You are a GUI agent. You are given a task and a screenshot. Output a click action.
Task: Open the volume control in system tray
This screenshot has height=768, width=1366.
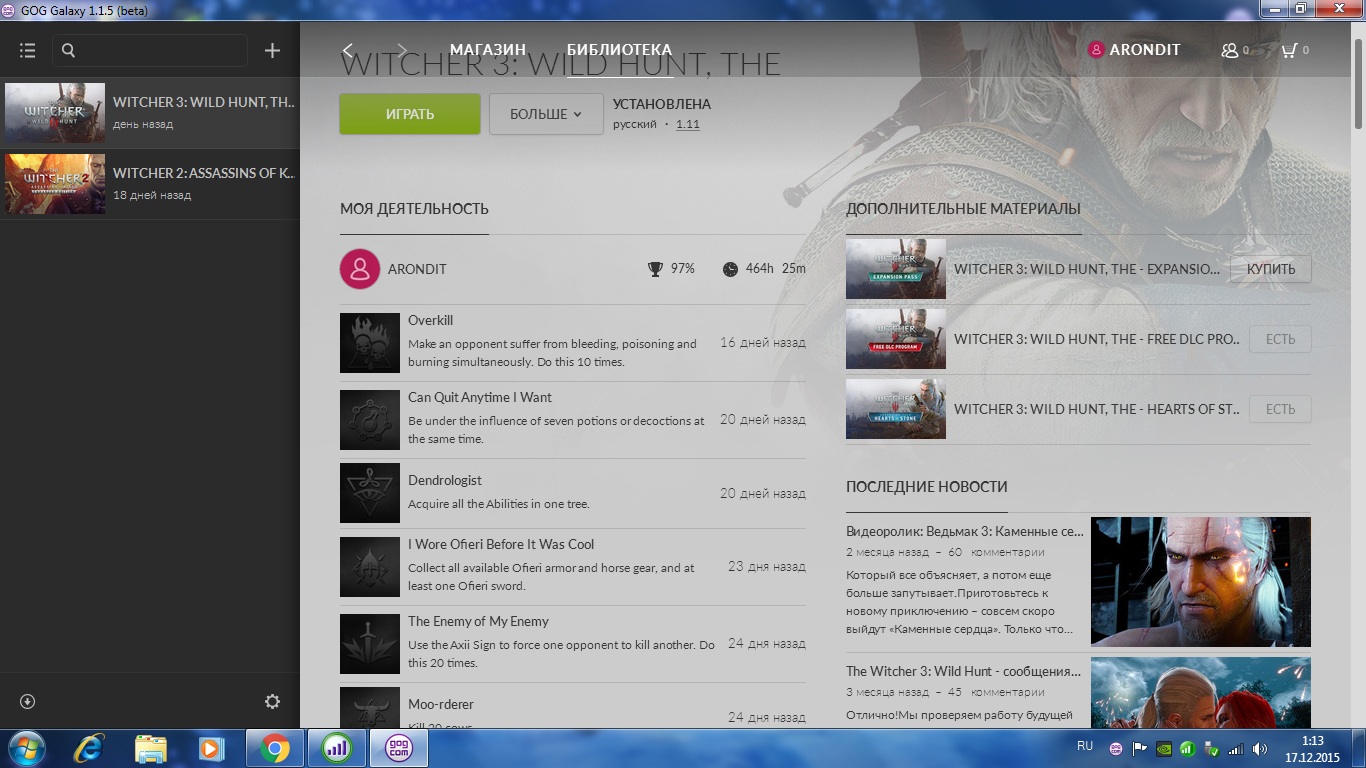(1259, 748)
